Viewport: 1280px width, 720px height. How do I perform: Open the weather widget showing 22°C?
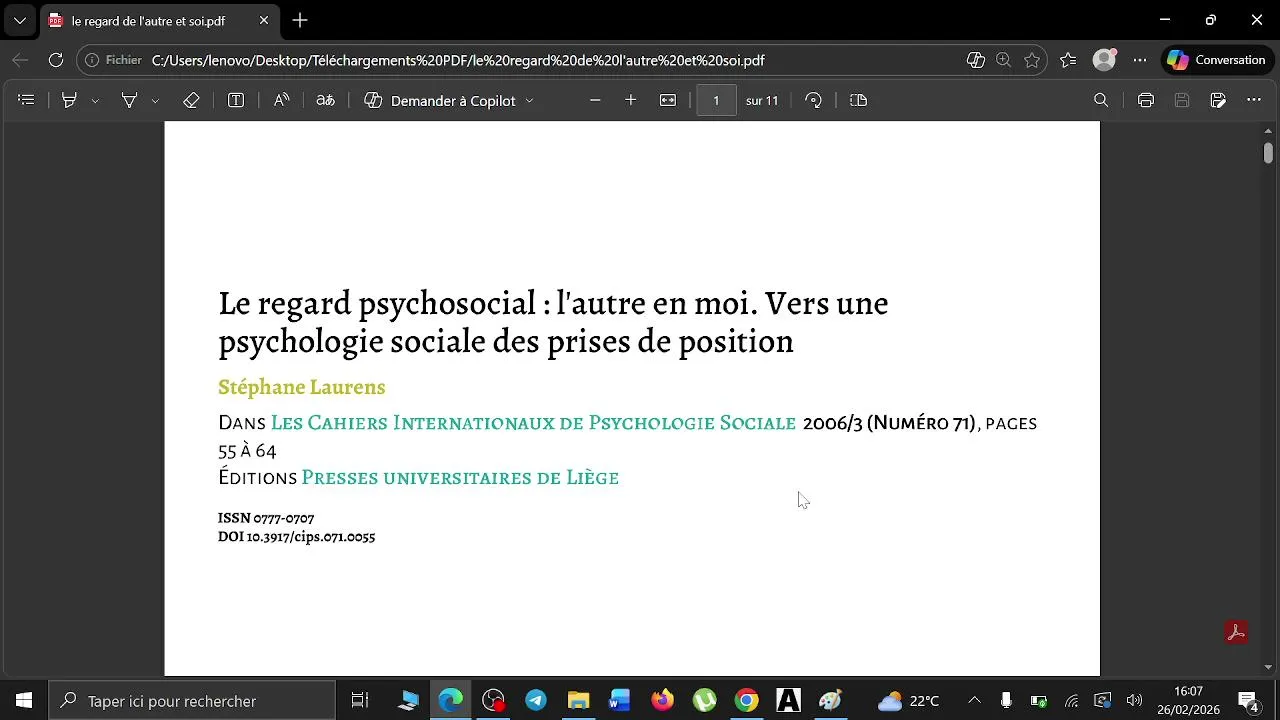pyautogui.click(x=908, y=700)
